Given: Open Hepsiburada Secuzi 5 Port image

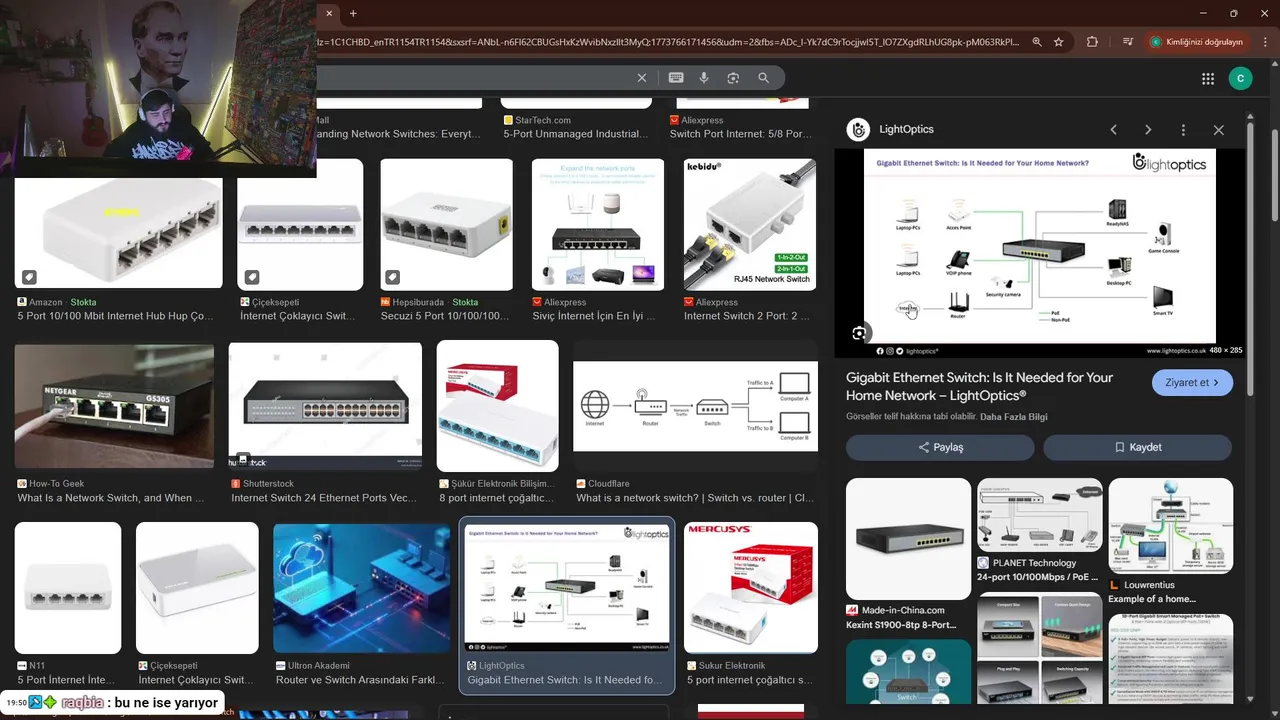Looking at the screenshot, I should [x=446, y=224].
